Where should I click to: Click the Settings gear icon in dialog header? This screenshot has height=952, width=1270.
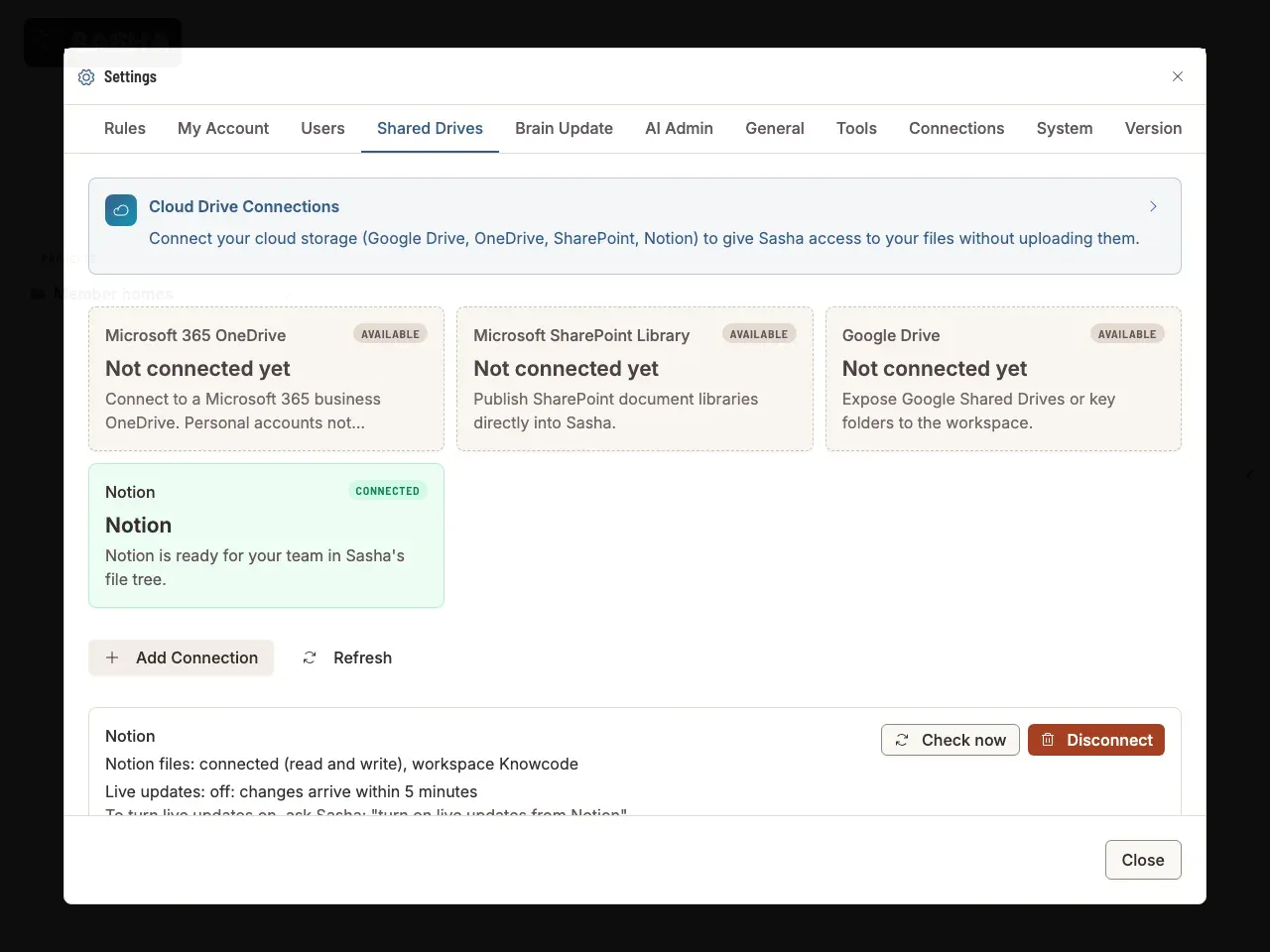click(86, 77)
